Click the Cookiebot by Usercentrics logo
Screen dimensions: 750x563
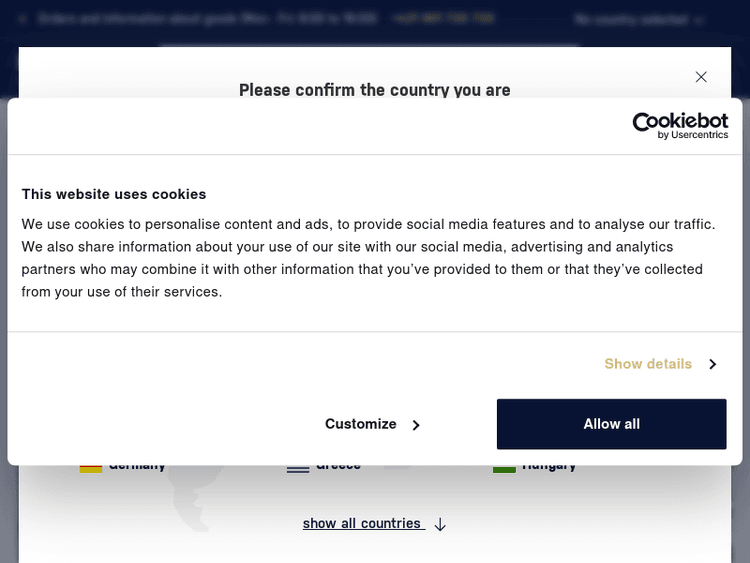click(680, 125)
